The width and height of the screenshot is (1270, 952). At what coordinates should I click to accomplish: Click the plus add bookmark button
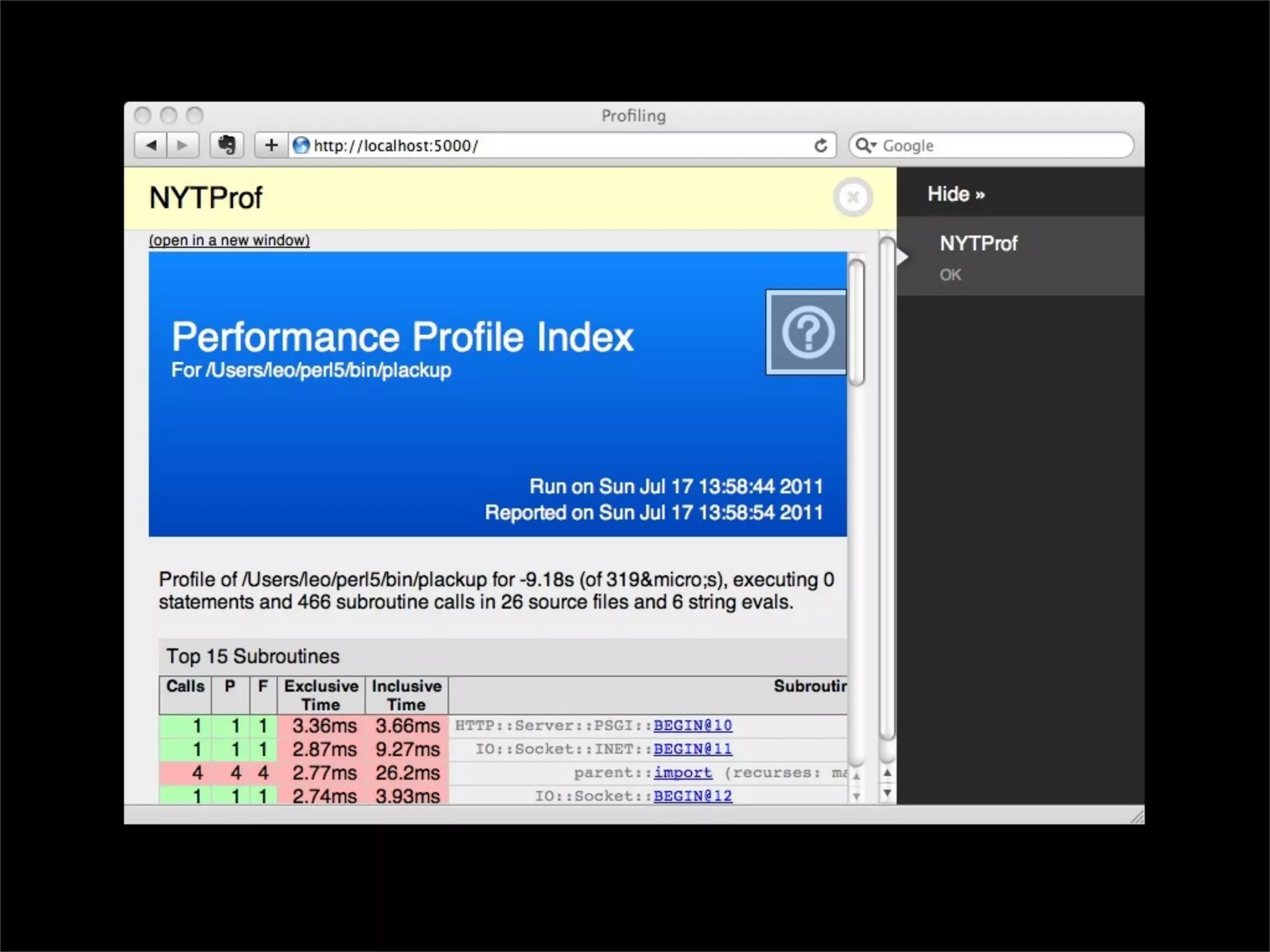click(x=271, y=146)
